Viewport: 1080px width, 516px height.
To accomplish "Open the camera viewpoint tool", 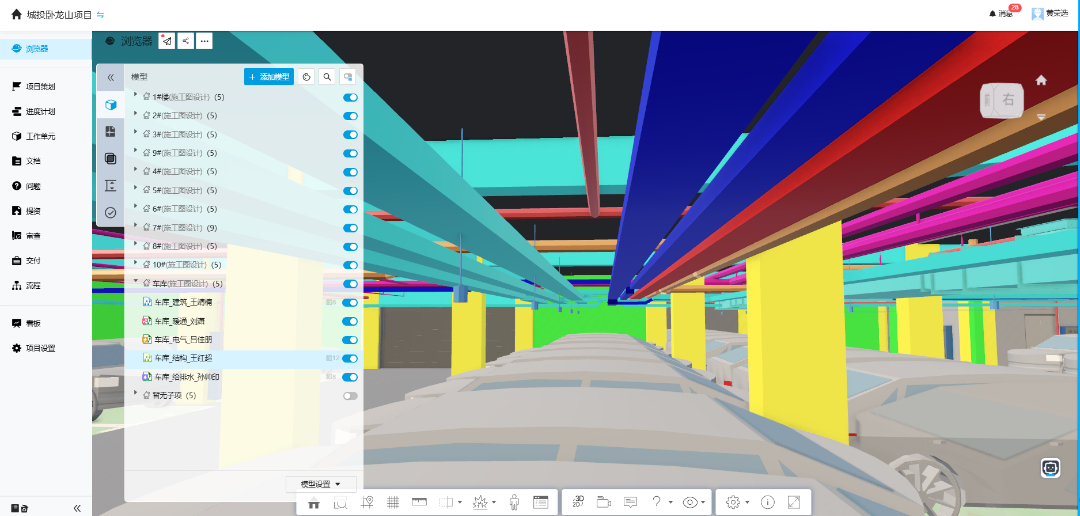I will [604, 502].
